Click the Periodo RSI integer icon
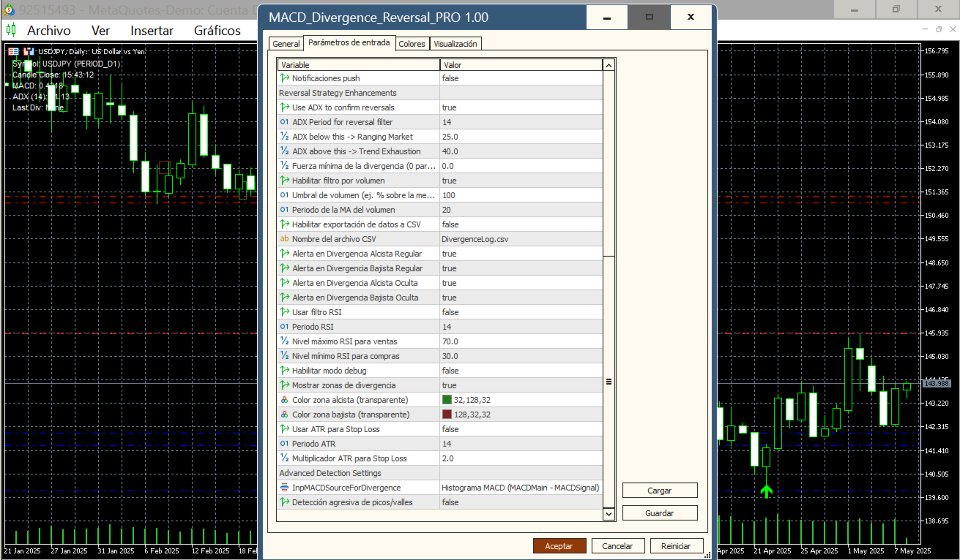The height and width of the screenshot is (560, 960). click(284, 327)
